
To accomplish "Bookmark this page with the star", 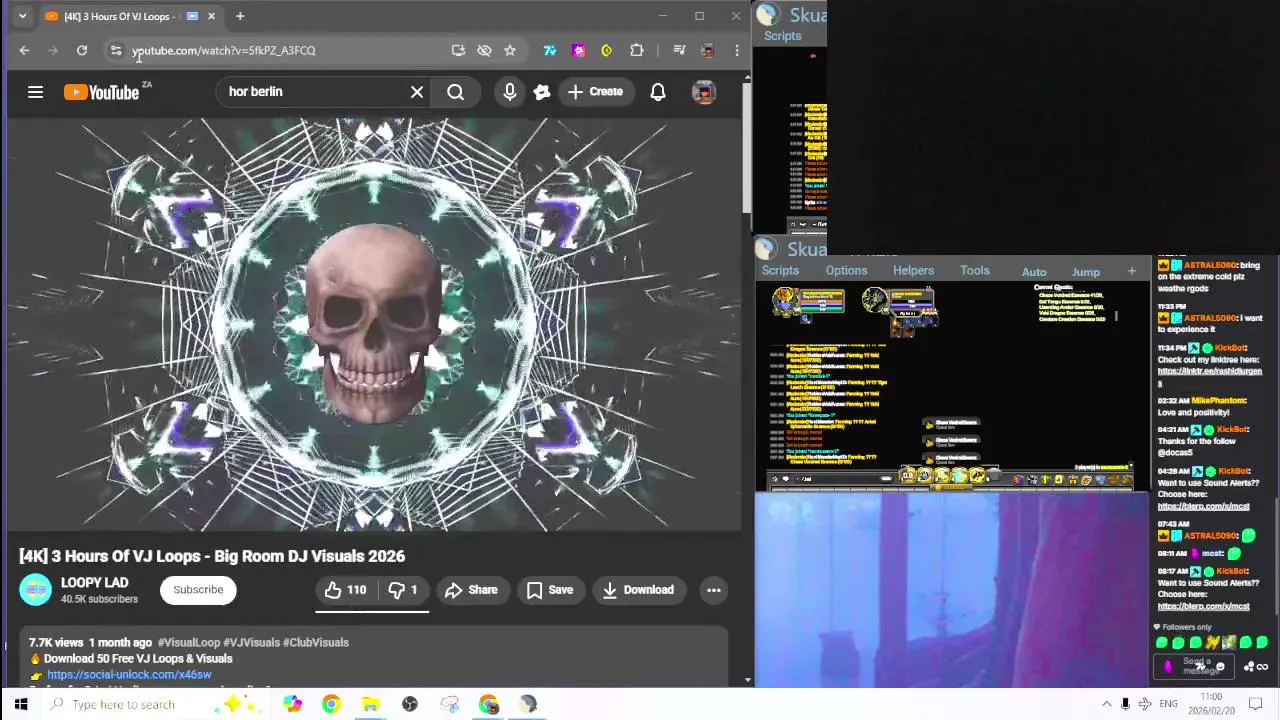I will click(510, 50).
